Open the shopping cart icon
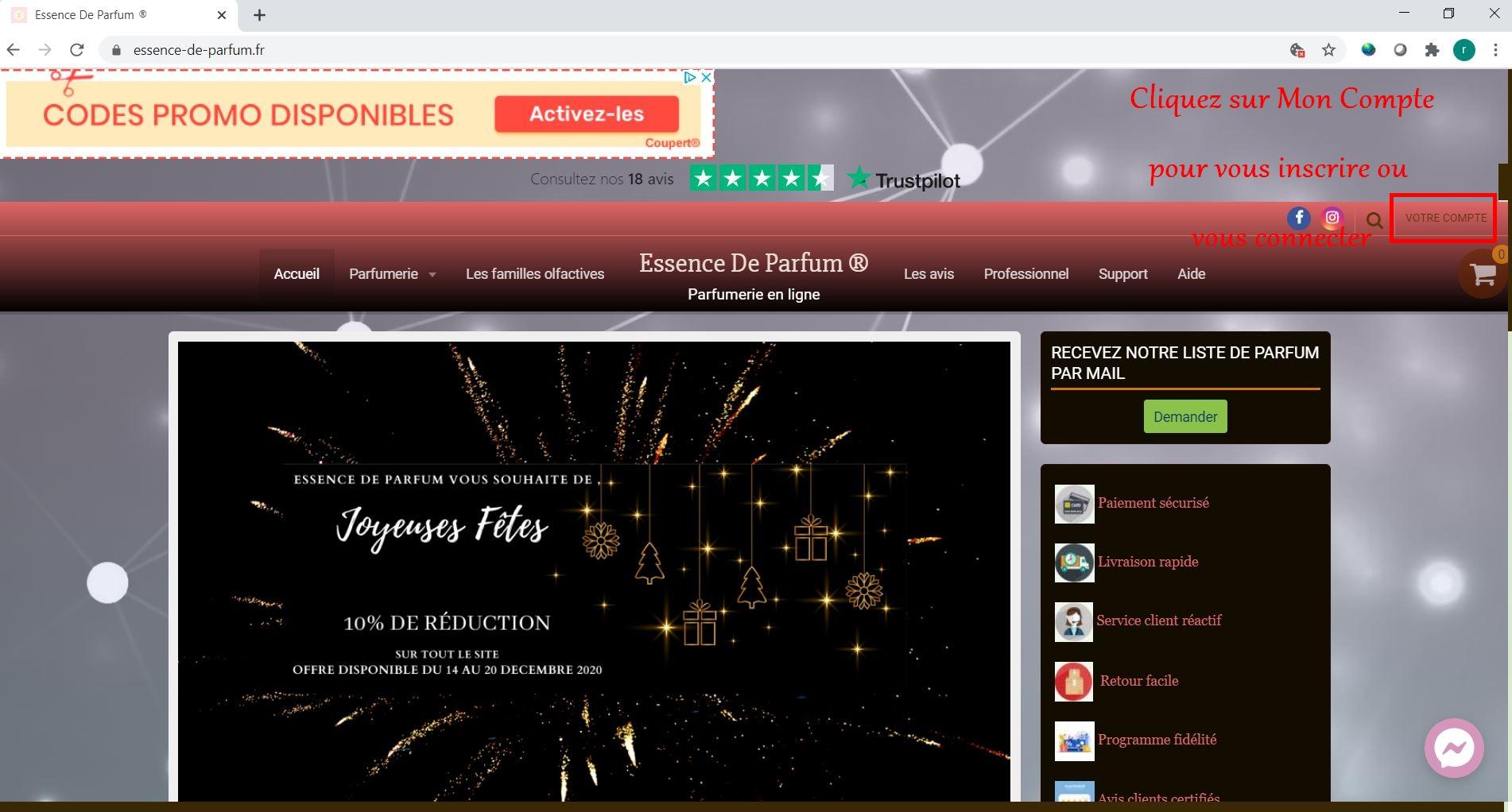The height and width of the screenshot is (812, 1512). point(1483,274)
